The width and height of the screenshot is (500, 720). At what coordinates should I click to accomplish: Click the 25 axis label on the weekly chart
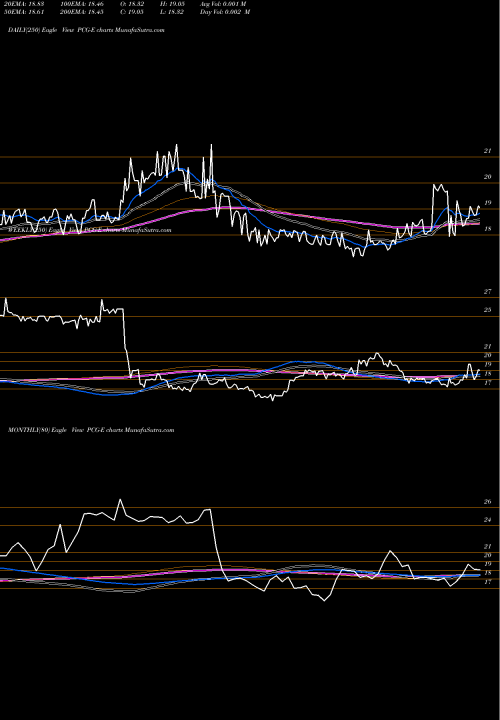tap(488, 310)
